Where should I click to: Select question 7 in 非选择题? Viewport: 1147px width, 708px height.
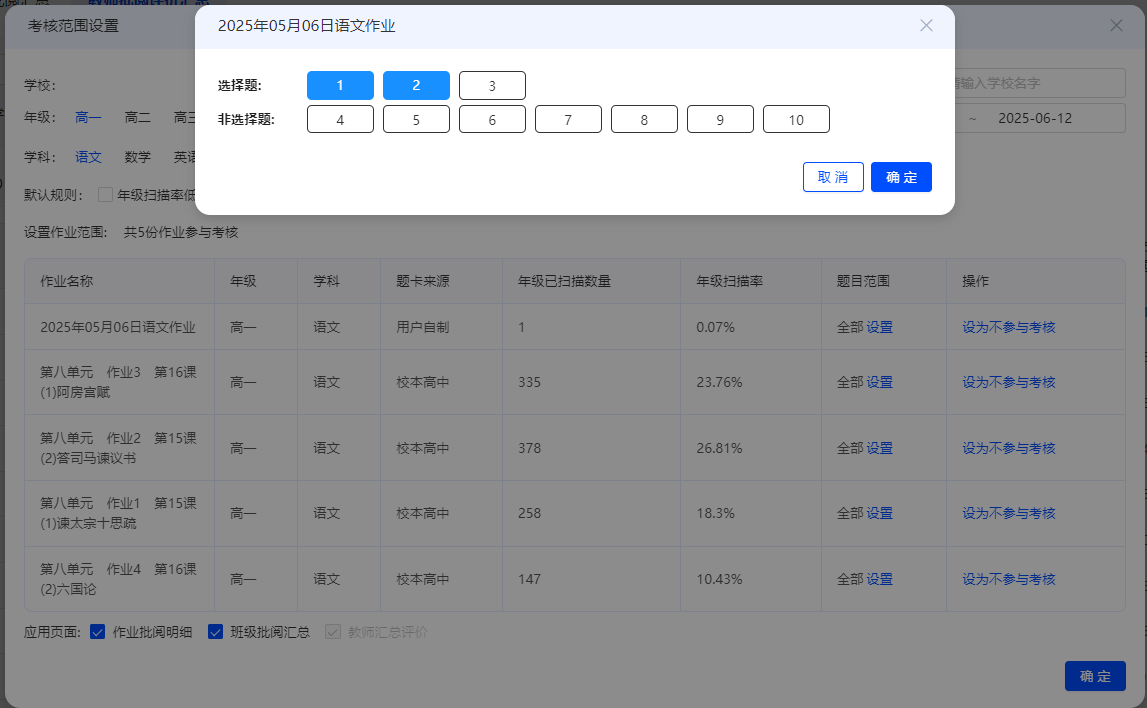568,119
